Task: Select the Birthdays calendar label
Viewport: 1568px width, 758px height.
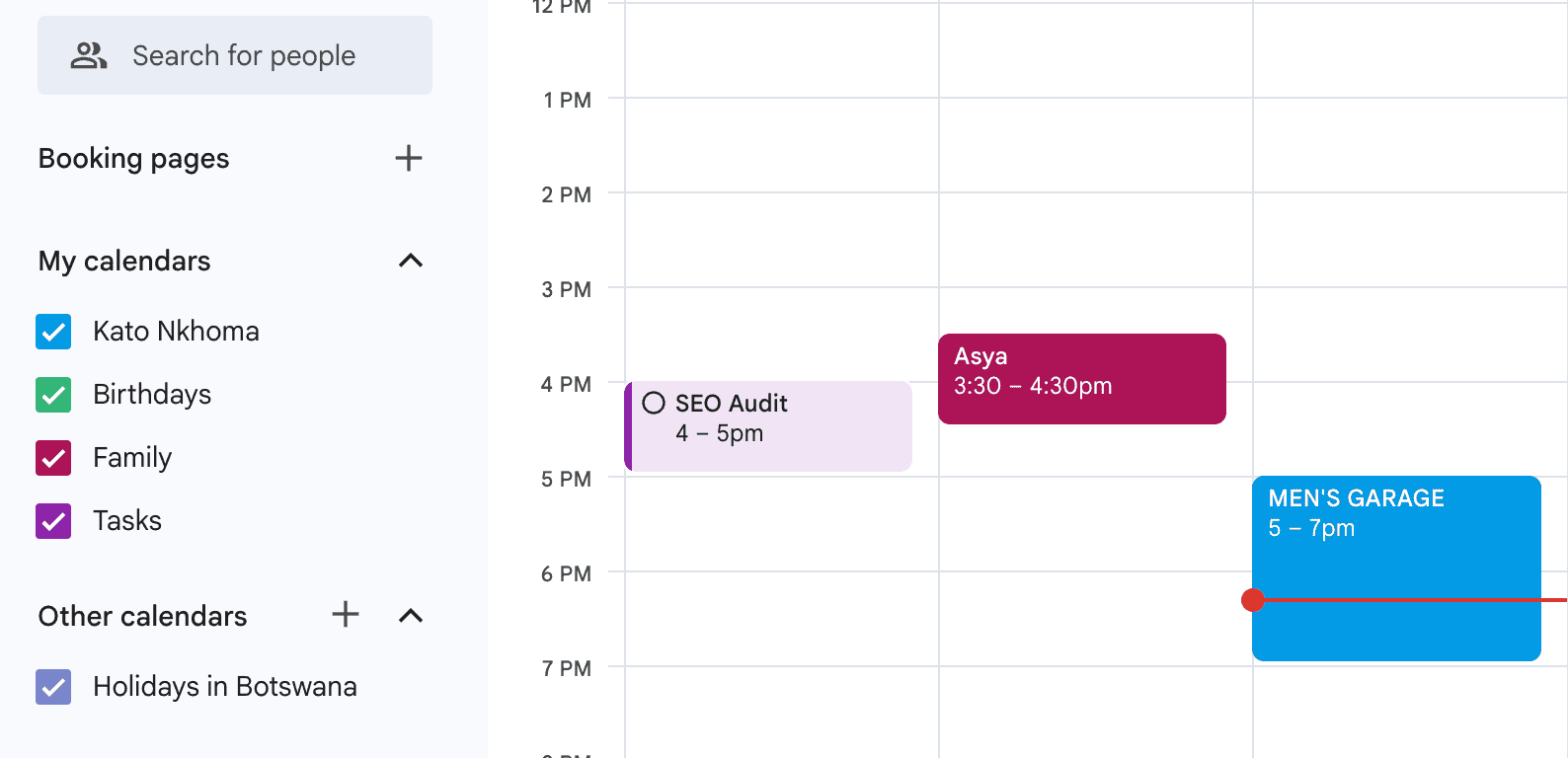Action: [x=152, y=394]
